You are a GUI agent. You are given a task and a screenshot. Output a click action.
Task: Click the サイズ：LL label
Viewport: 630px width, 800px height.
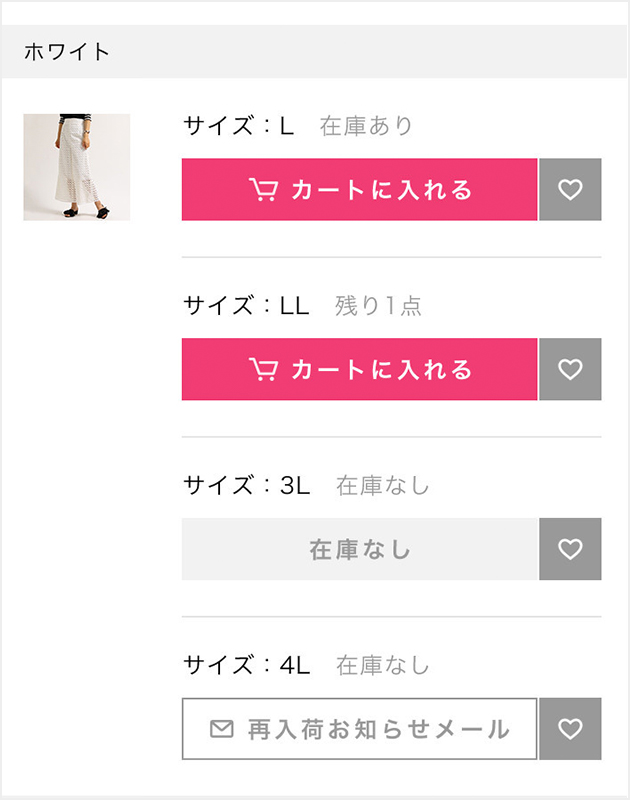coord(246,305)
